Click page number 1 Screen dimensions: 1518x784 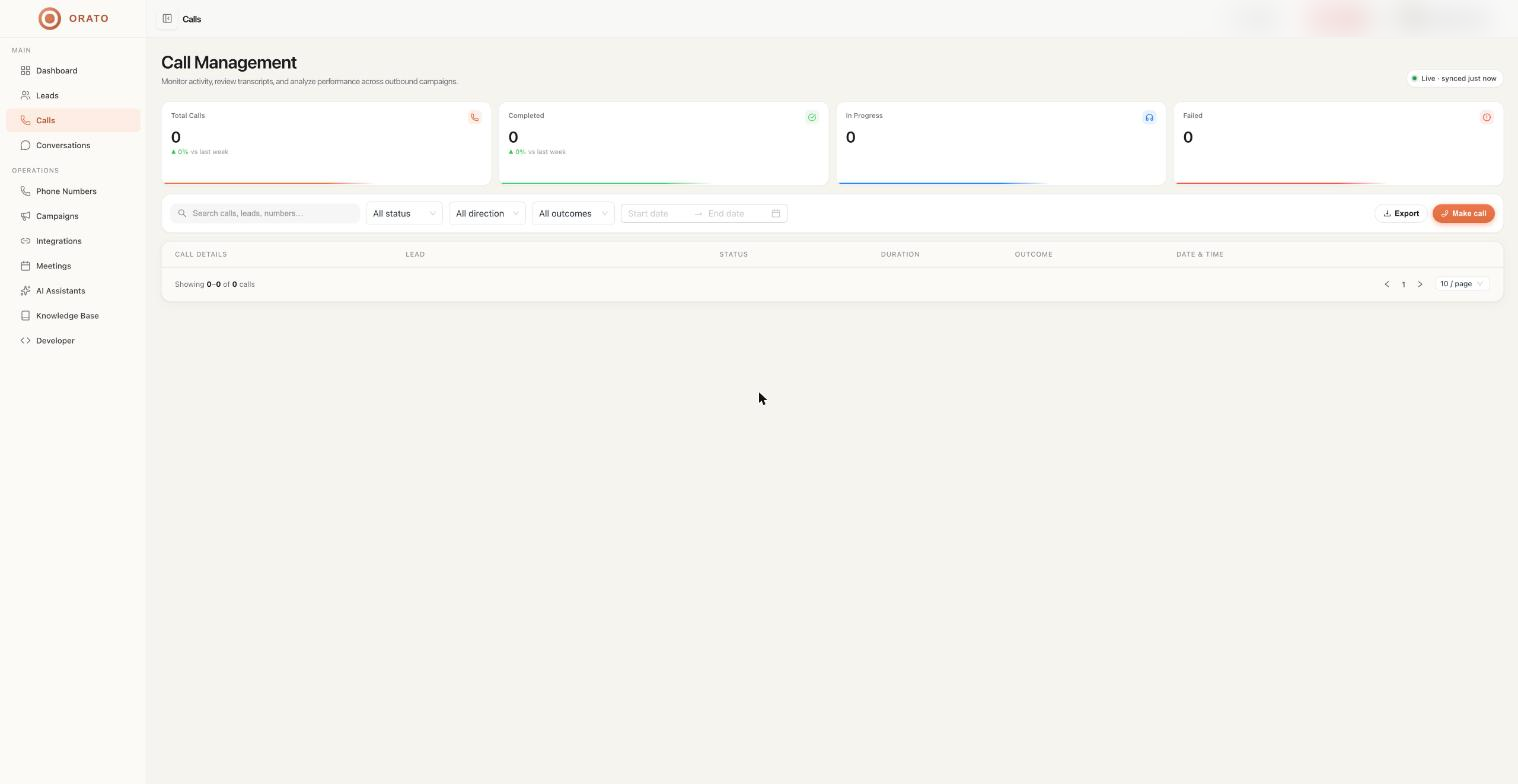1403,284
